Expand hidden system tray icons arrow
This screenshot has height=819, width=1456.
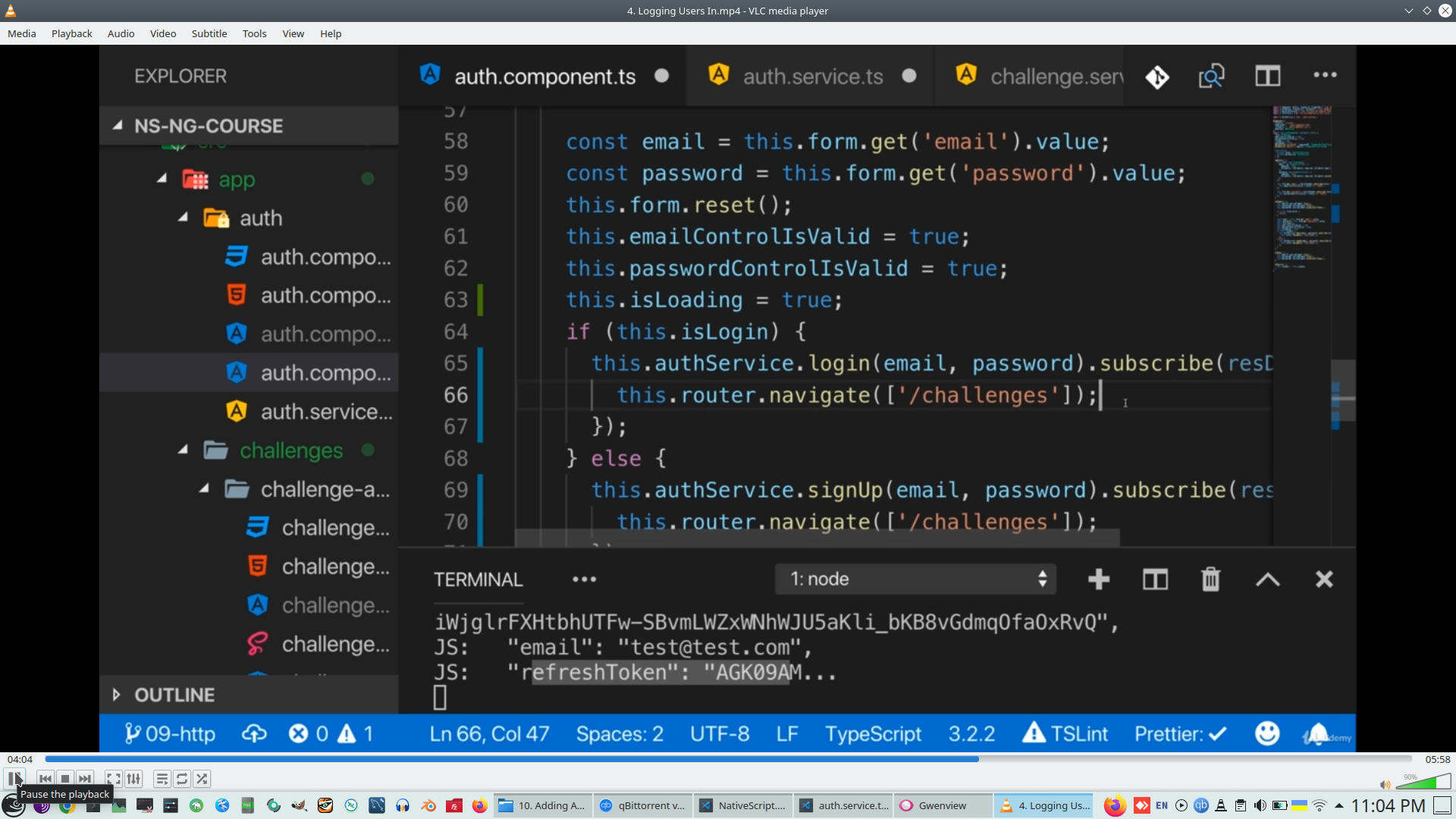(x=1339, y=805)
